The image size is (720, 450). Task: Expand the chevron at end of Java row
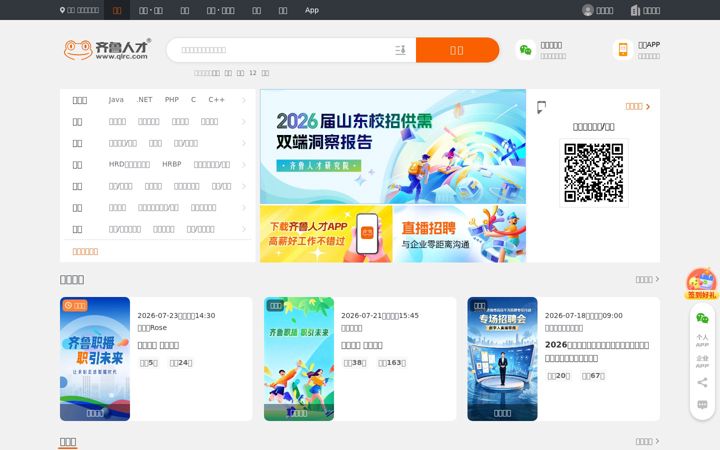(244, 100)
